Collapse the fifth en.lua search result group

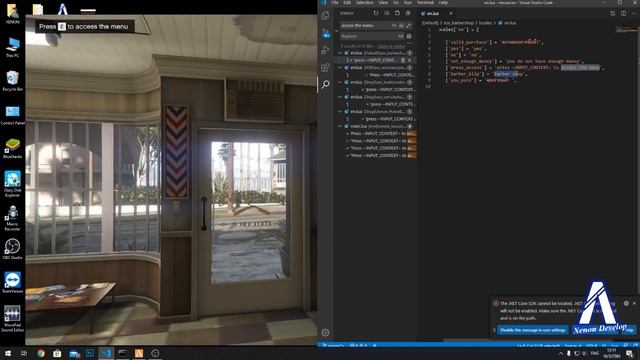[x=340, y=111]
